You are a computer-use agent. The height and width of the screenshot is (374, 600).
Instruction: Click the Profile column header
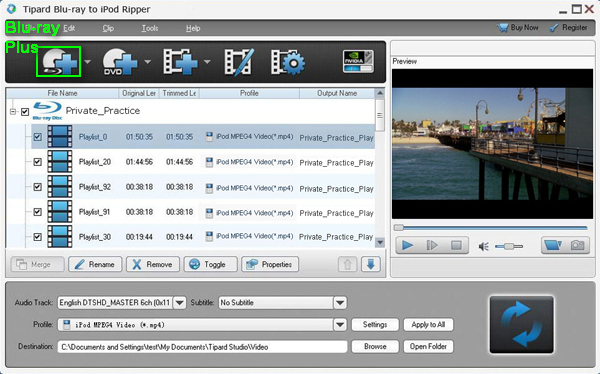click(x=249, y=93)
